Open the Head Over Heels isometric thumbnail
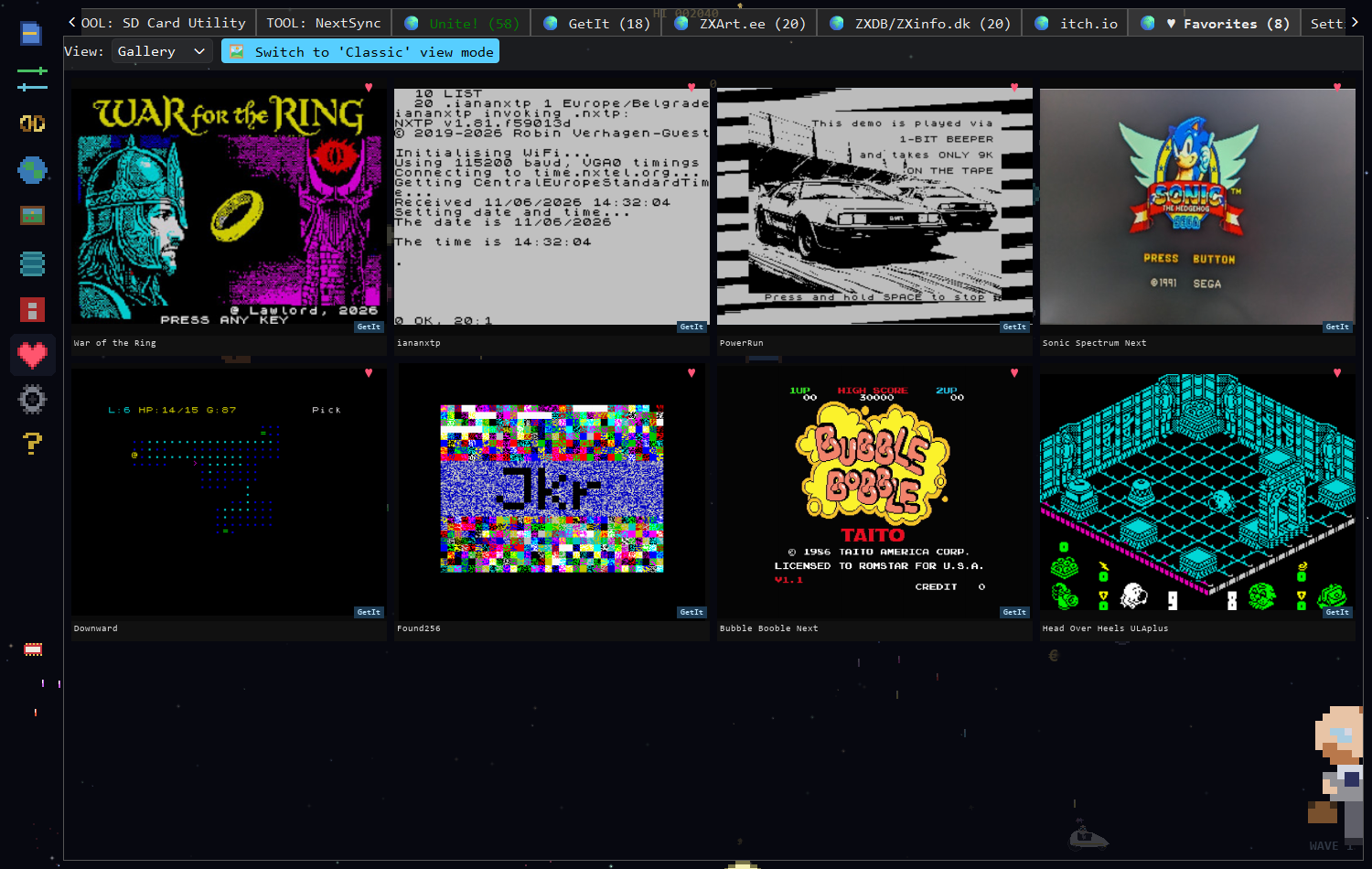1372x869 pixels. [1197, 492]
